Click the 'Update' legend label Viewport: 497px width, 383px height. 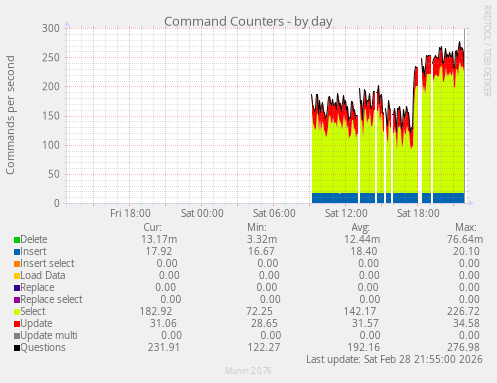[x=36, y=323]
